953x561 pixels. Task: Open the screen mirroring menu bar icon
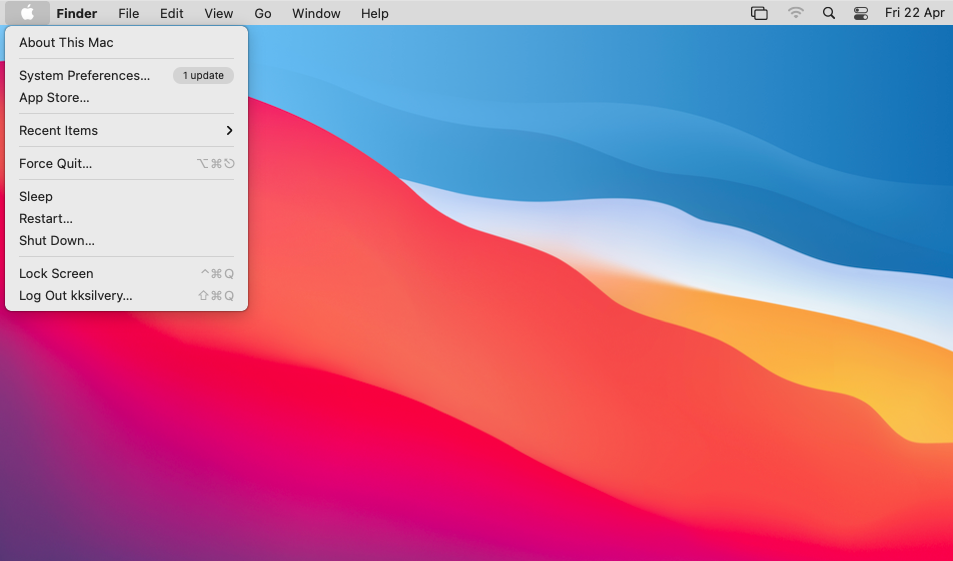[x=759, y=13]
